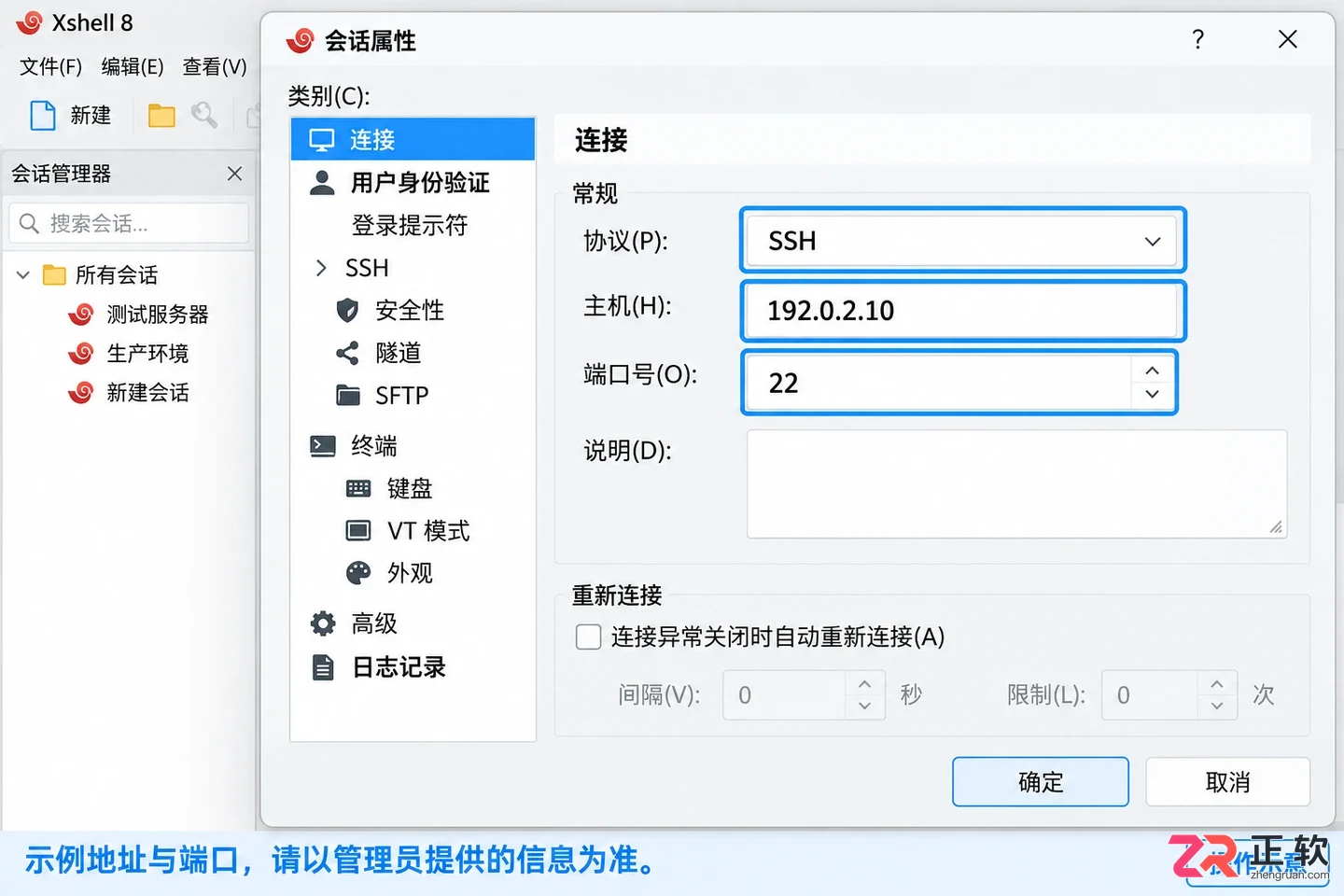1344x896 pixels.
Task: Open 编辑(E) menu in Xshell
Action: coord(133,67)
